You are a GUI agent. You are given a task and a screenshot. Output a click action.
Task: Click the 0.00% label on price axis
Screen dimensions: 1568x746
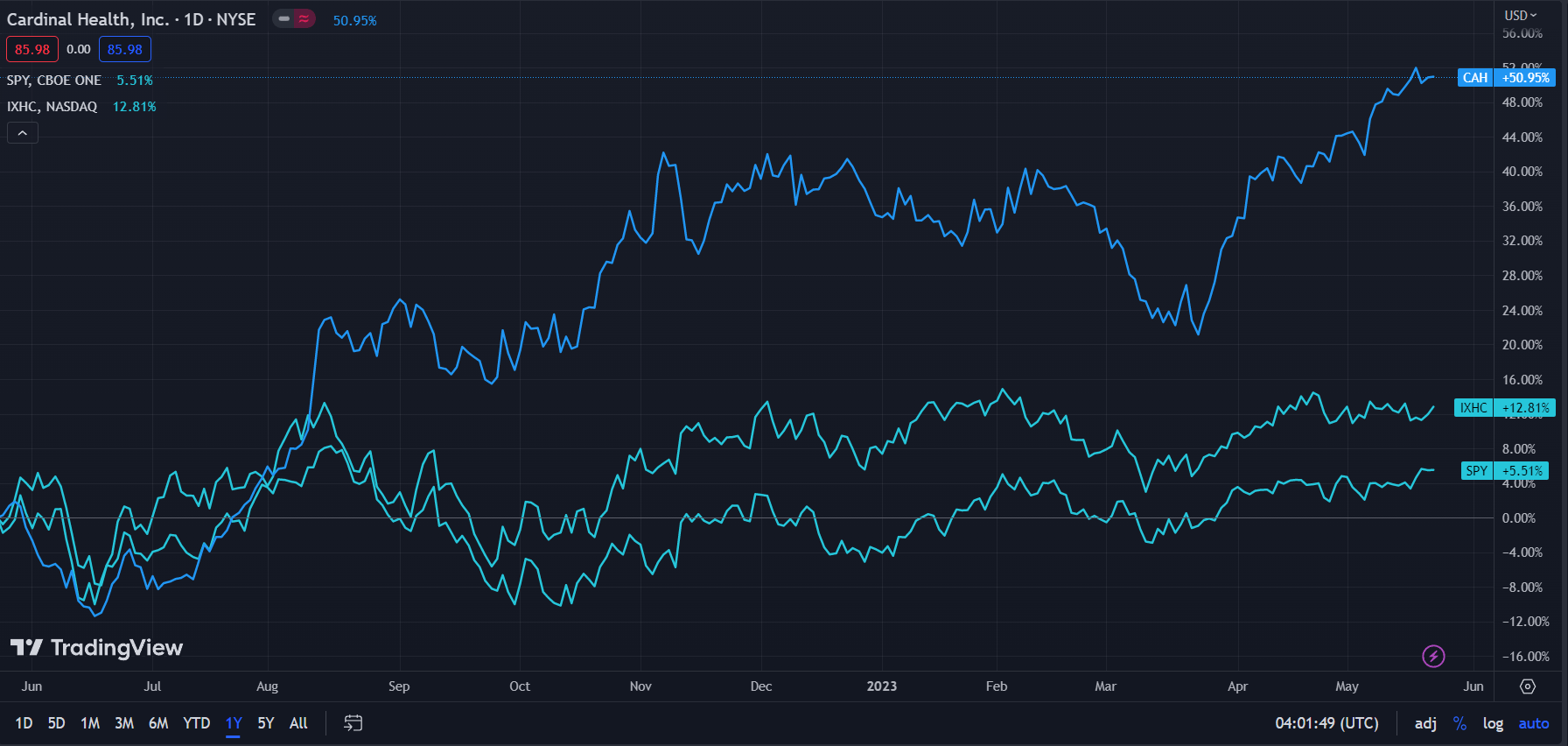pos(1519,518)
